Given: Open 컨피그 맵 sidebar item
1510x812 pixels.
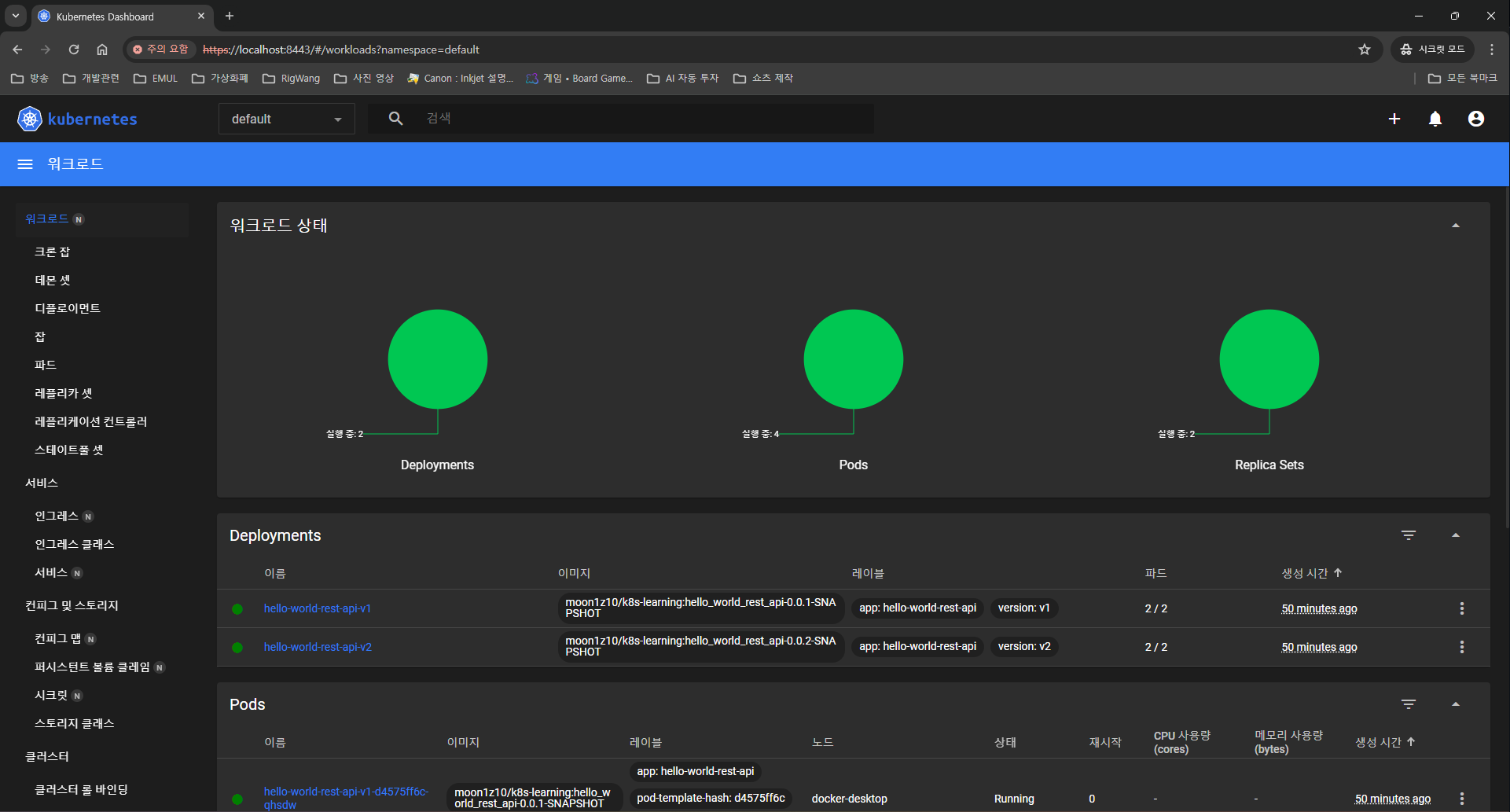Looking at the screenshot, I should (58, 638).
